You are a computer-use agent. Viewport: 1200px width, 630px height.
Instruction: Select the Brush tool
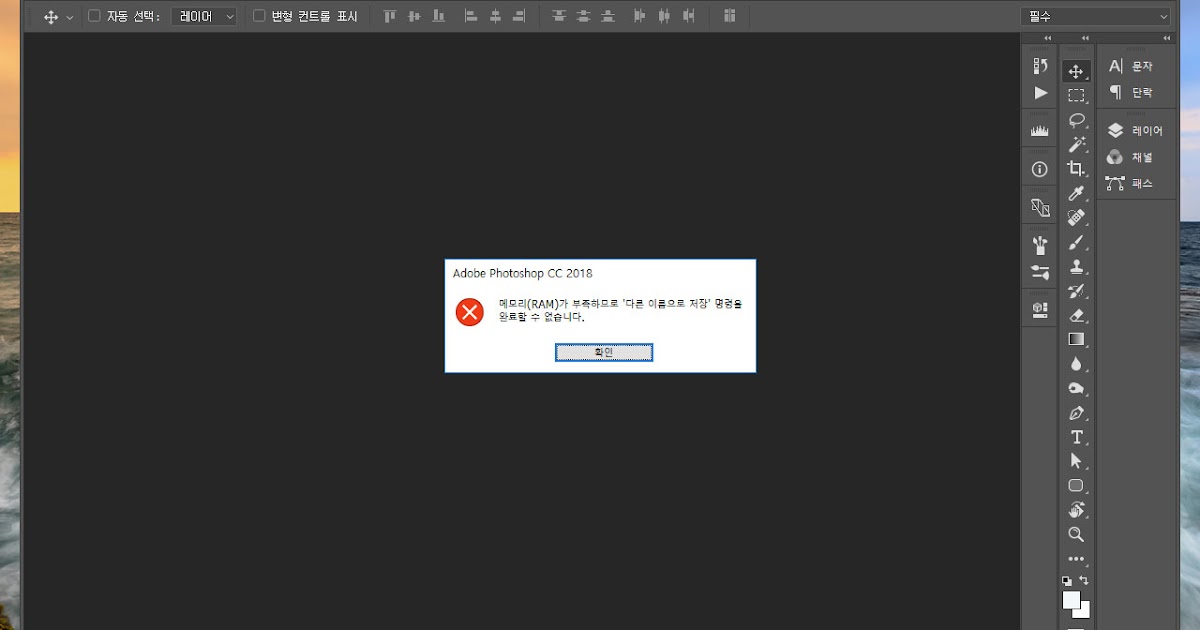(x=1076, y=242)
